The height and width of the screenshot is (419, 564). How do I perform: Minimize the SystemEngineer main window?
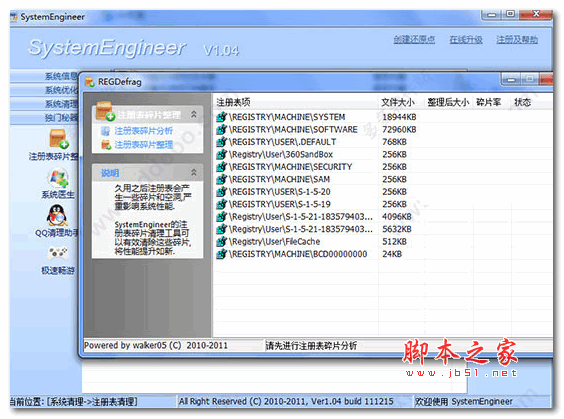click(491, 14)
